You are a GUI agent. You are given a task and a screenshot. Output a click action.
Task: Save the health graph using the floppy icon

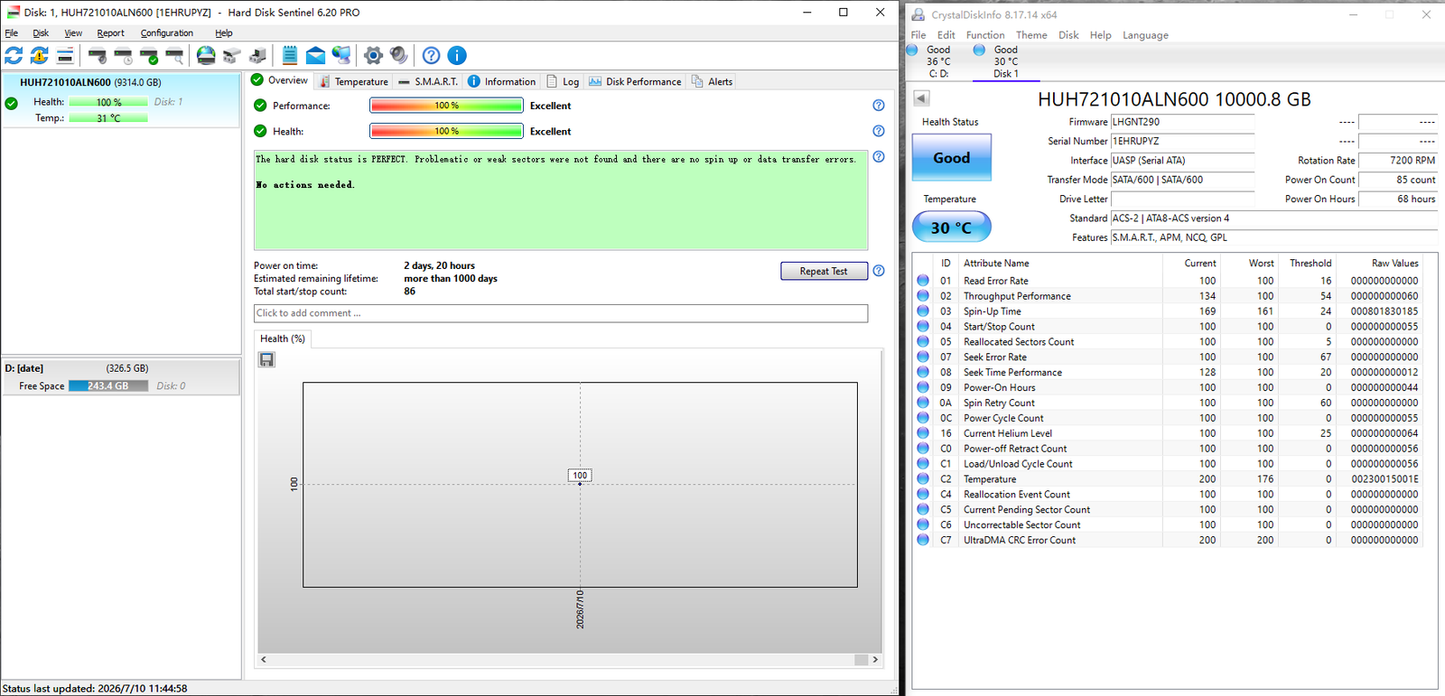267,360
